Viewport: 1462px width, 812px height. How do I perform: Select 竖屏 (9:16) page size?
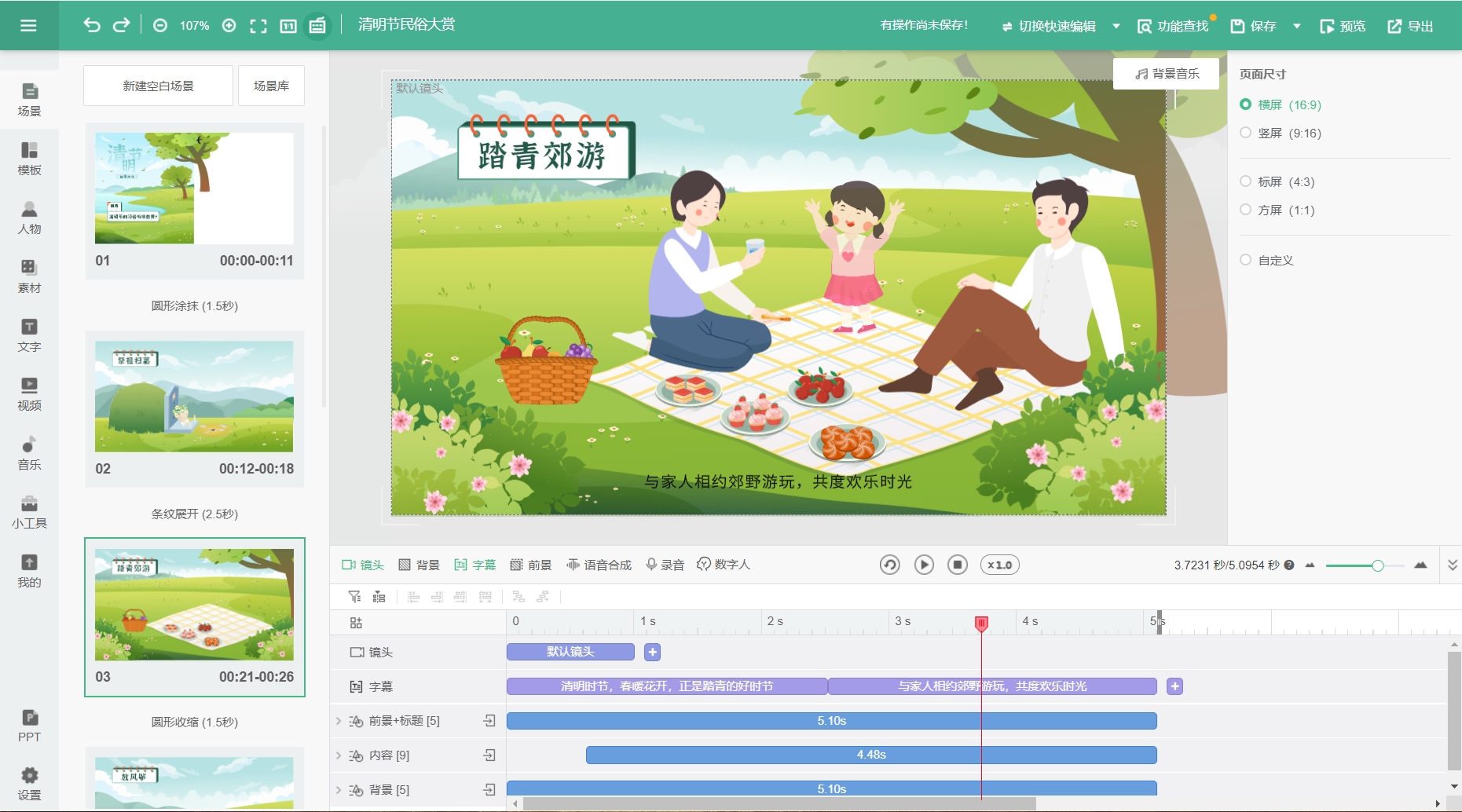pyautogui.click(x=1281, y=133)
